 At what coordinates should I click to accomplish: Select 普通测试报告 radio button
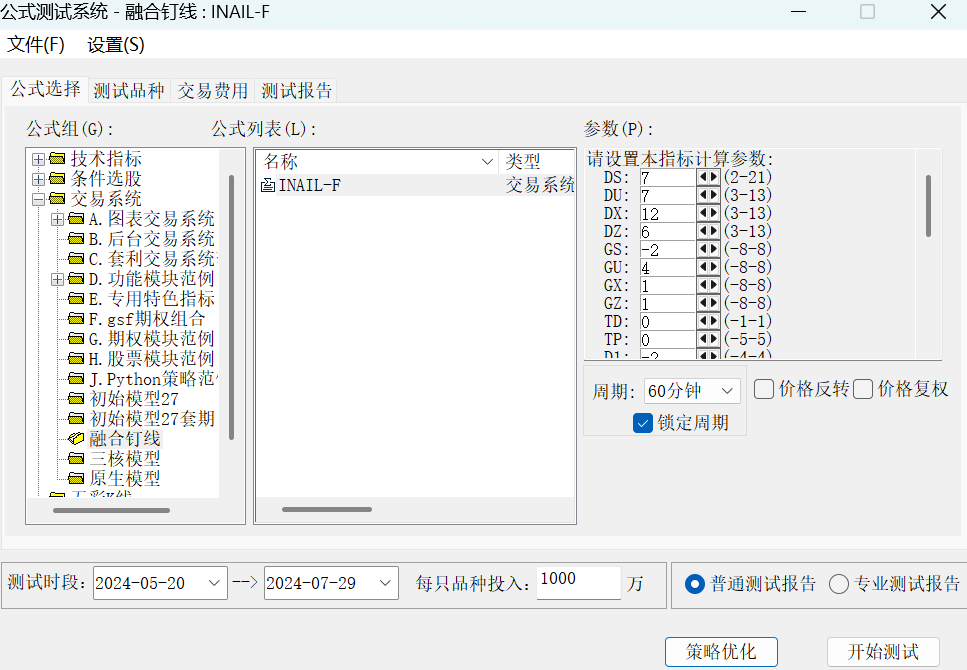pos(694,584)
